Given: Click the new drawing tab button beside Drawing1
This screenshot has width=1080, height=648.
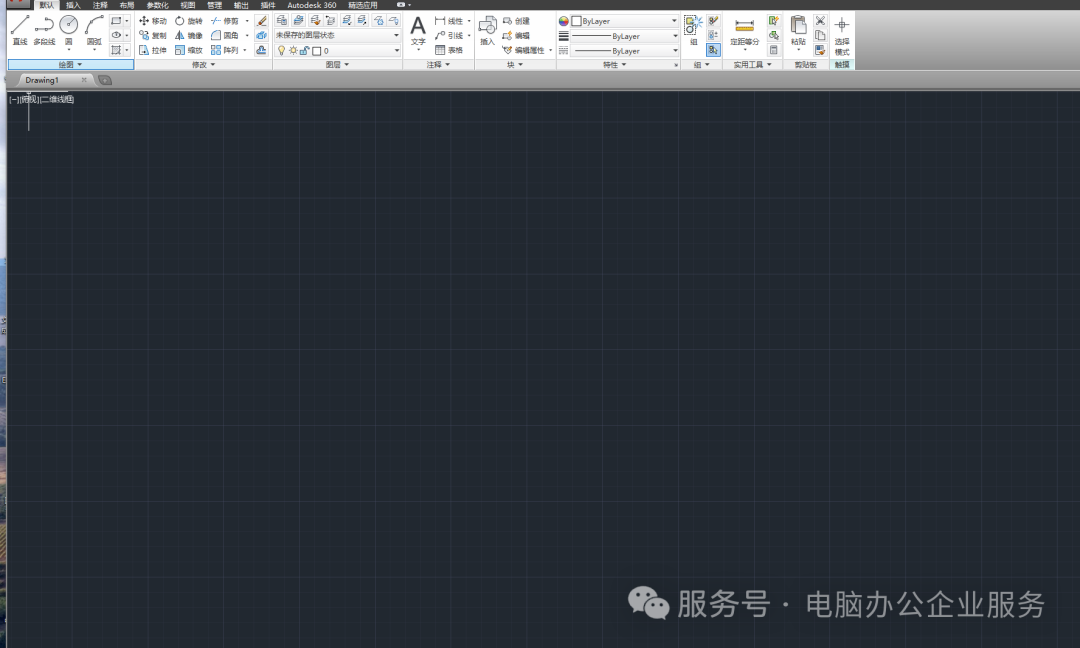Looking at the screenshot, I should click(x=105, y=80).
